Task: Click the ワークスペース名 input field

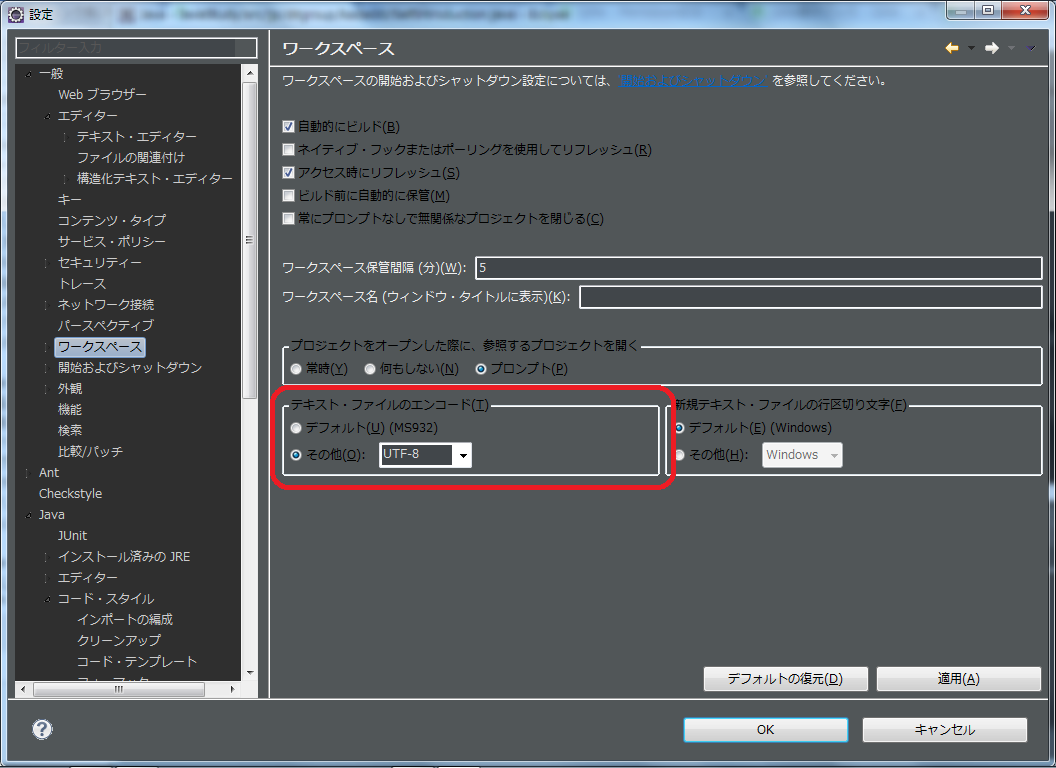Action: (810, 297)
